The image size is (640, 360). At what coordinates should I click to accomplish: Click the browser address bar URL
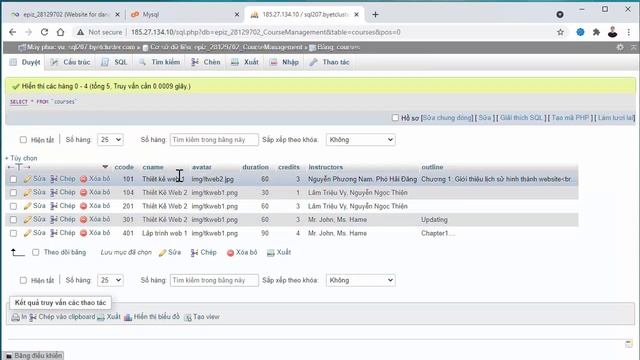point(266,32)
